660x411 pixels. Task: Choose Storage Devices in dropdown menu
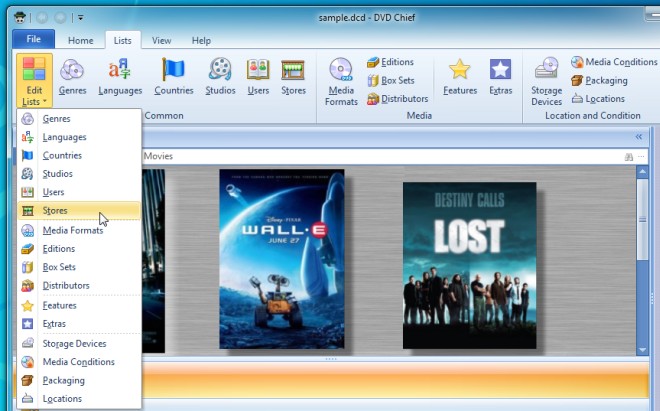click(x=79, y=344)
